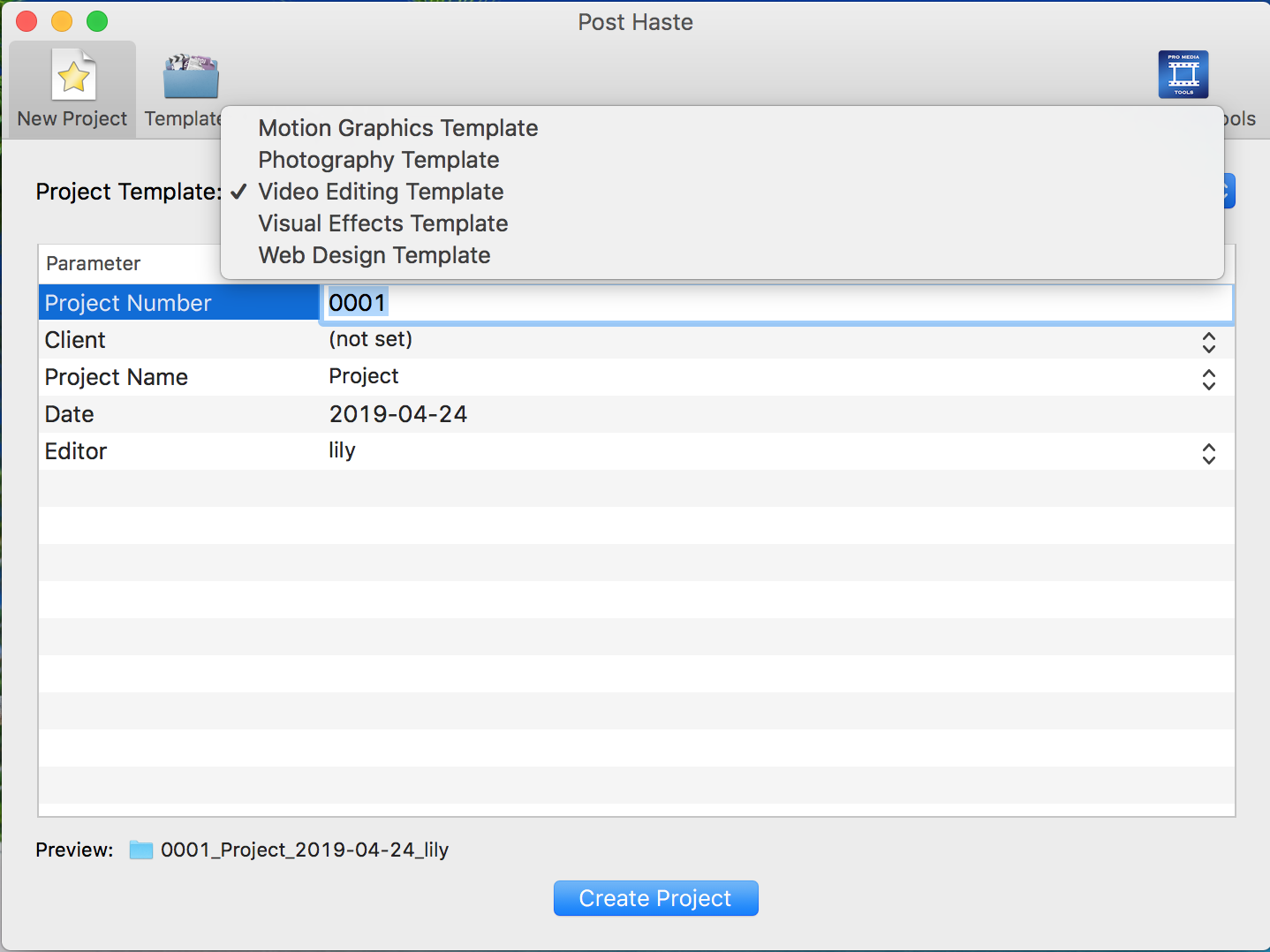Open the Project Name stepper arrows

(1209, 380)
